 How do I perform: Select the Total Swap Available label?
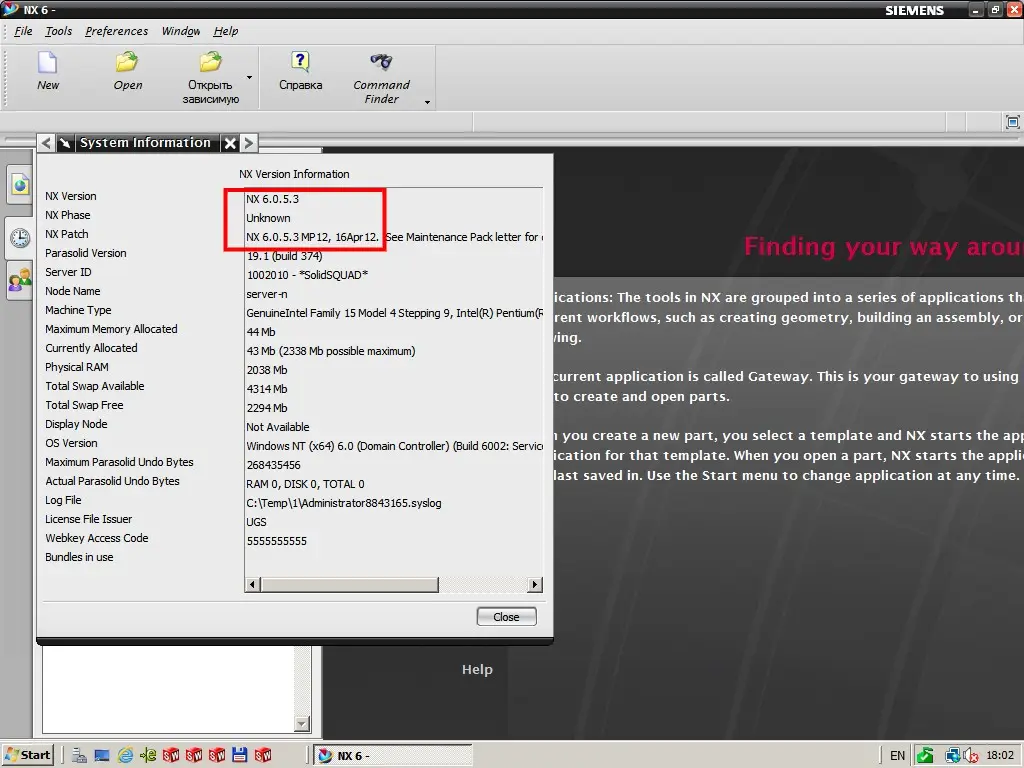click(95, 386)
